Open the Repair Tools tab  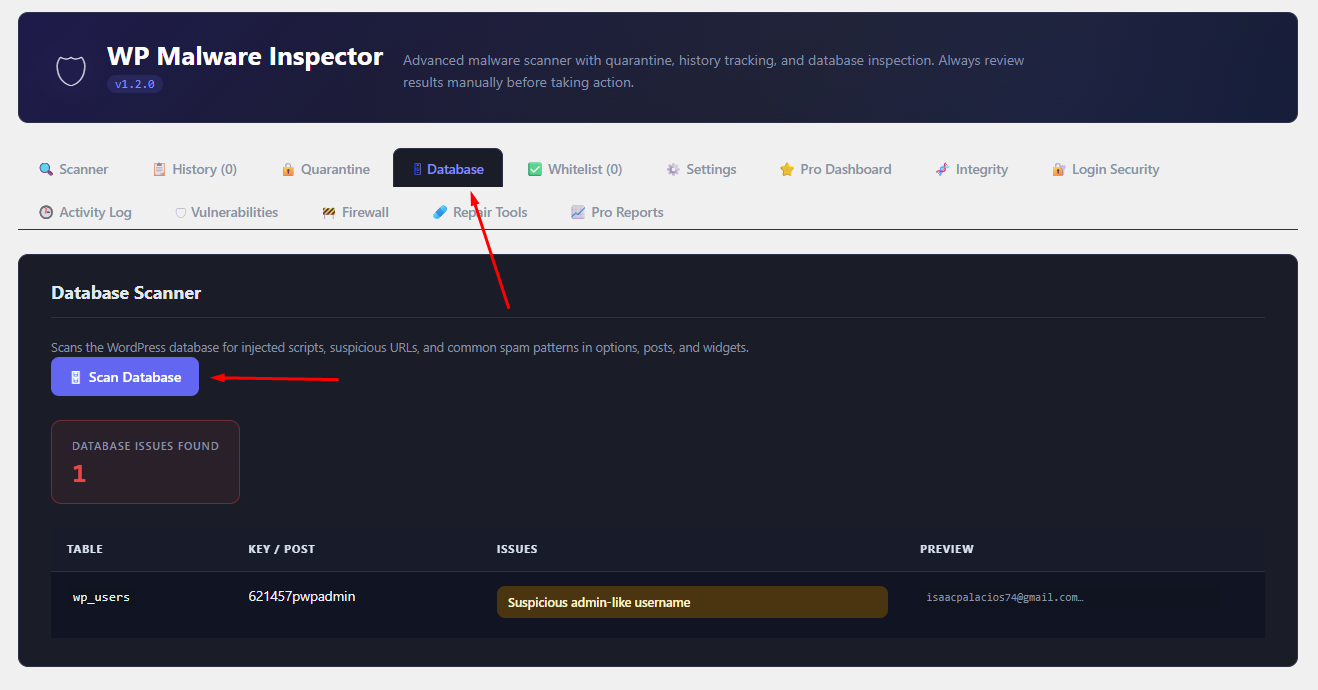coord(480,212)
